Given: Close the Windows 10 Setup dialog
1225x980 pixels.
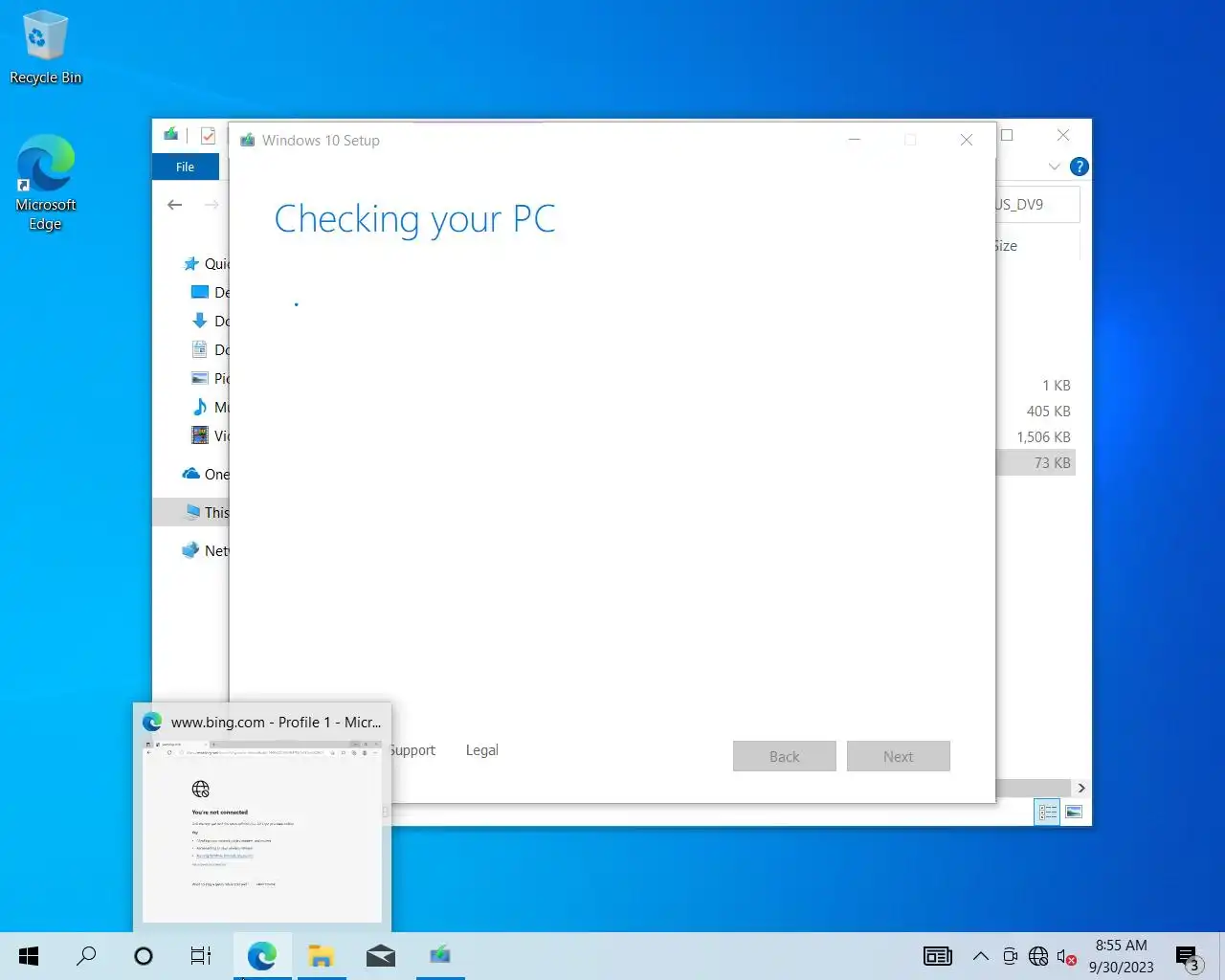Looking at the screenshot, I should (967, 140).
